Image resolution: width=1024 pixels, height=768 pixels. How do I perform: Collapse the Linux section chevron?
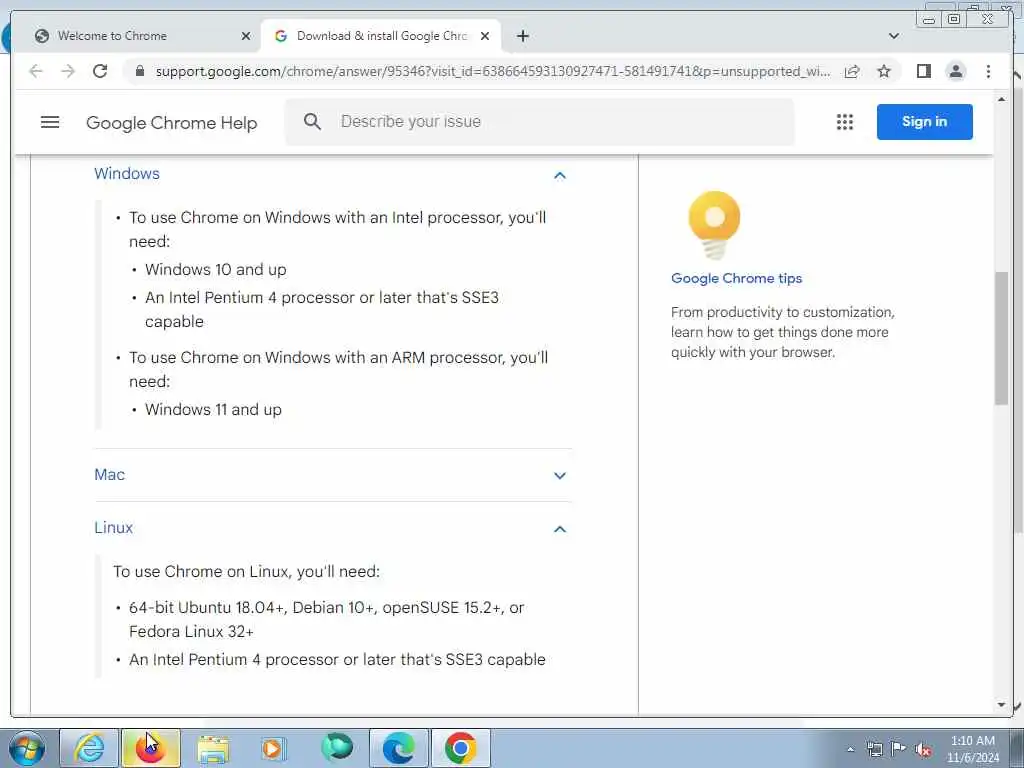coord(560,529)
